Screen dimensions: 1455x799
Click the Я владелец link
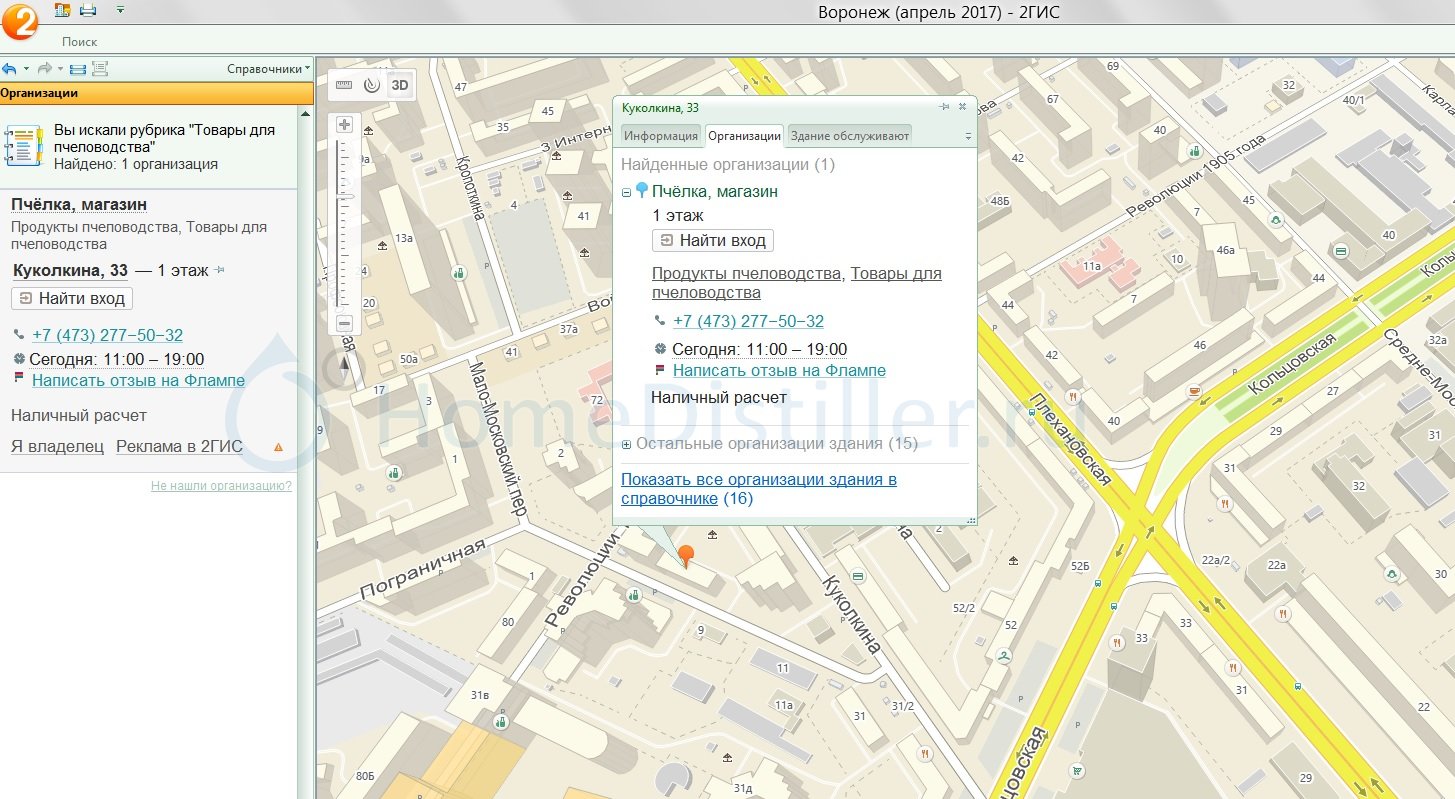click(x=57, y=447)
